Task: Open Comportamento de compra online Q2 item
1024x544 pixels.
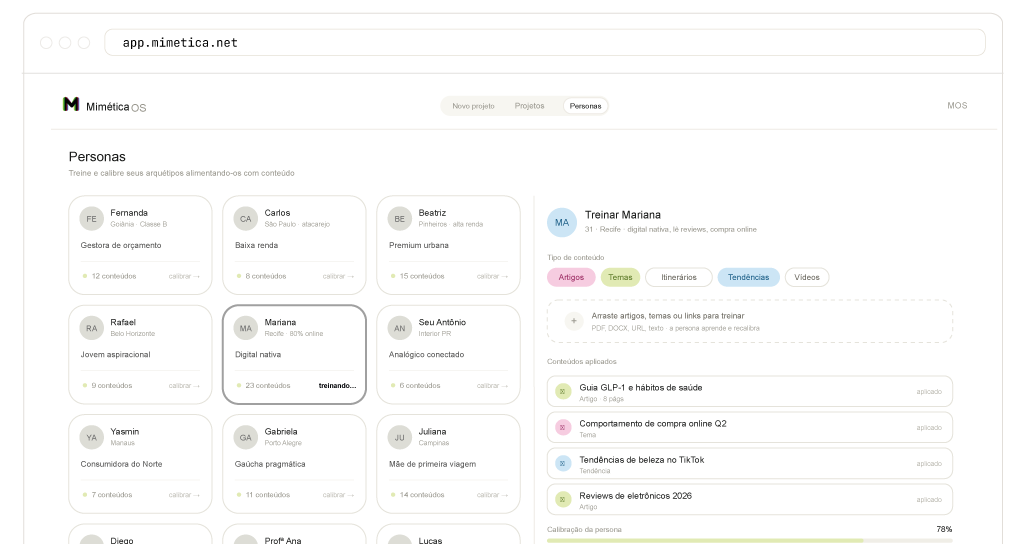Action: [750, 427]
